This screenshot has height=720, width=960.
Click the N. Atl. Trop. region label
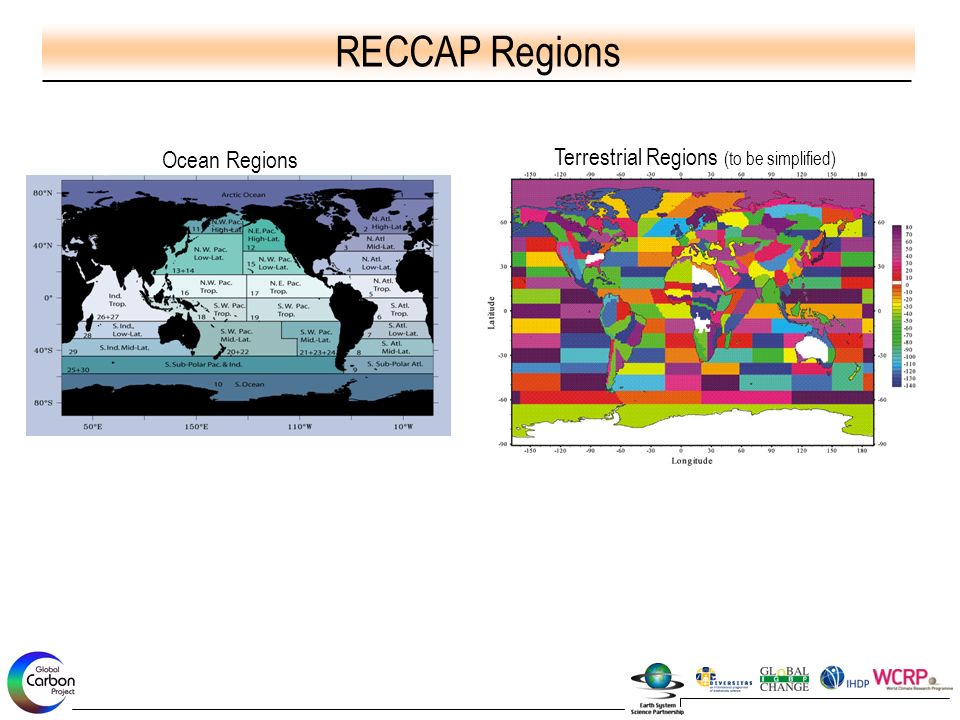(383, 285)
